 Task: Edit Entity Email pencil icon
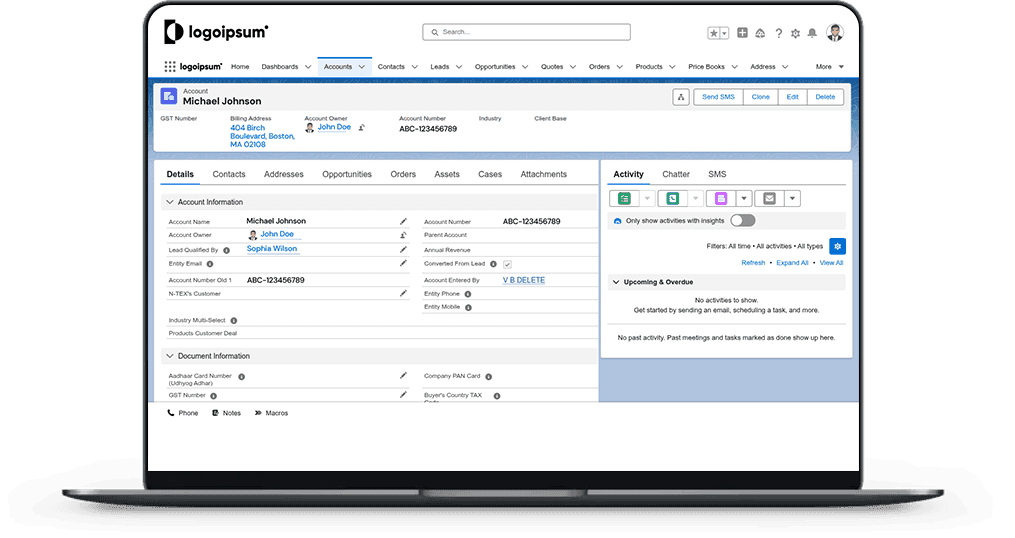coord(403,263)
